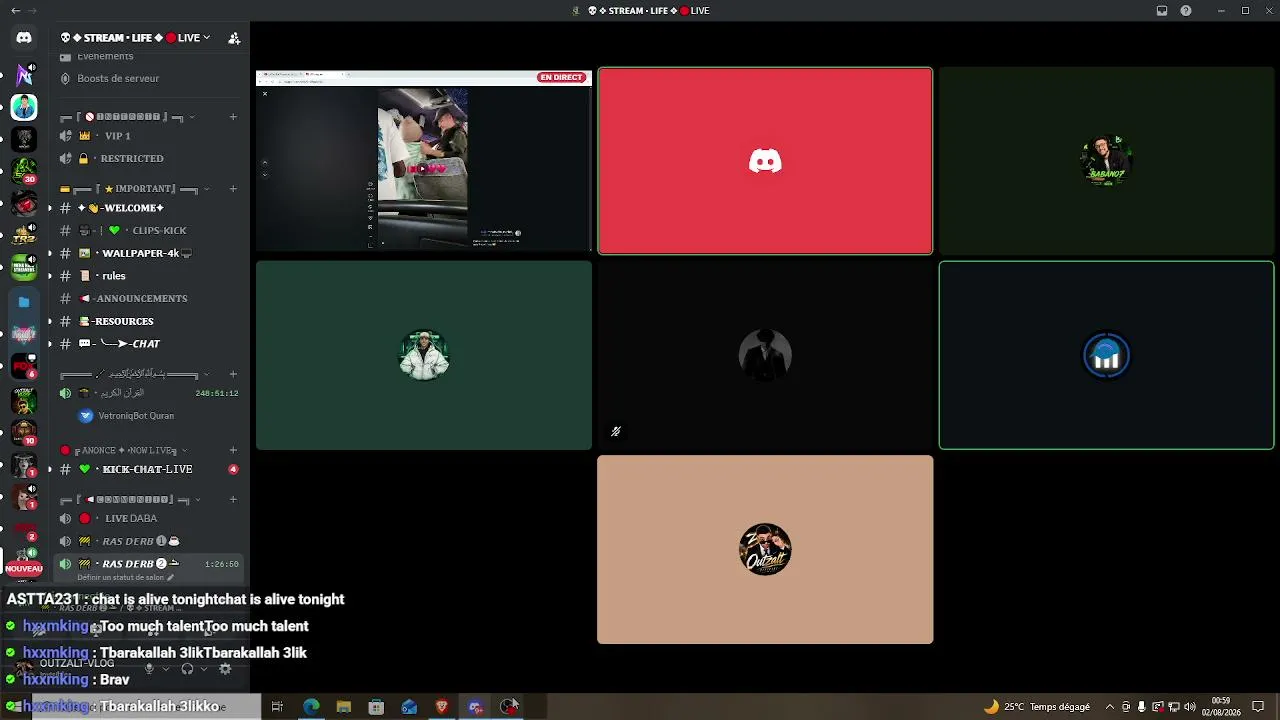Open the green server with 30 notifications
The image size is (1280, 720).
(24, 171)
